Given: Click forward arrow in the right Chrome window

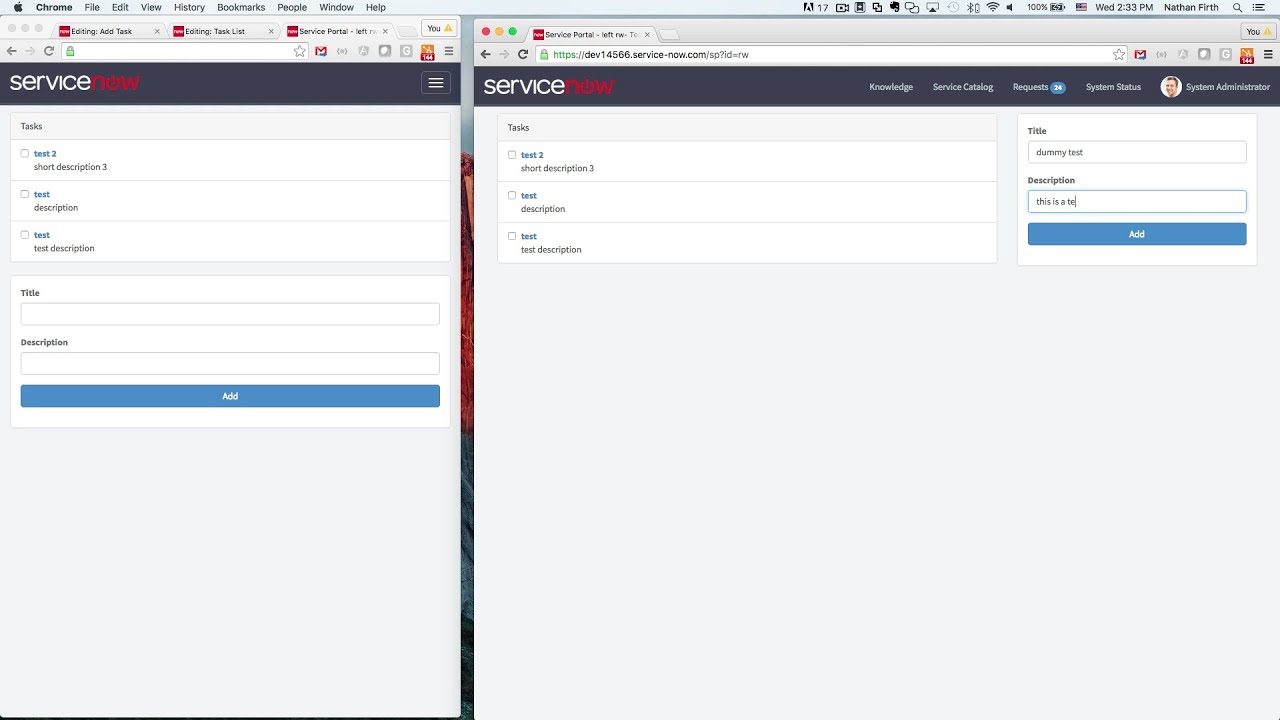Looking at the screenshot, I should [x=503, y=54].
